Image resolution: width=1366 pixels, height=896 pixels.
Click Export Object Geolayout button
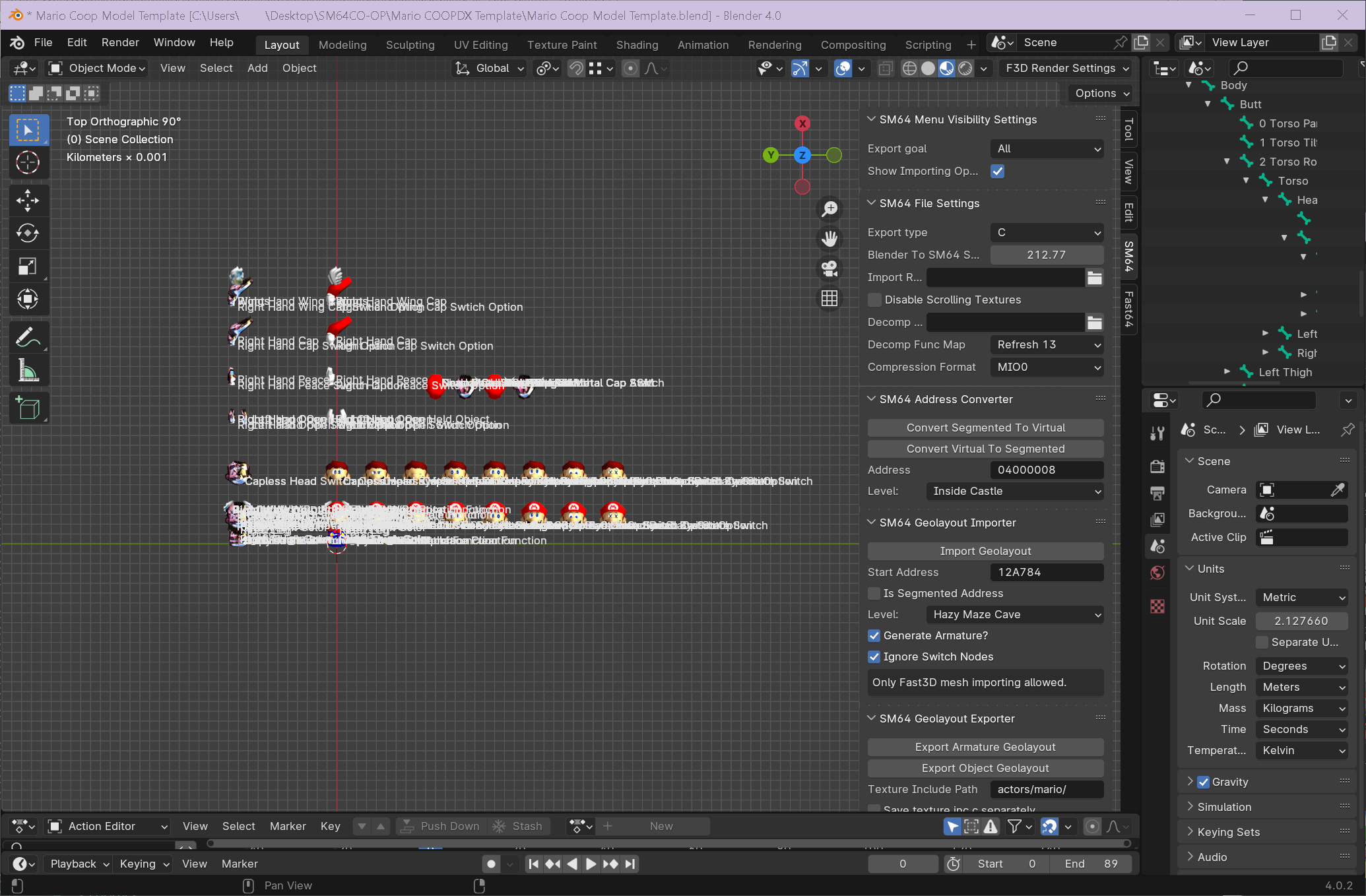coord(986,769)
